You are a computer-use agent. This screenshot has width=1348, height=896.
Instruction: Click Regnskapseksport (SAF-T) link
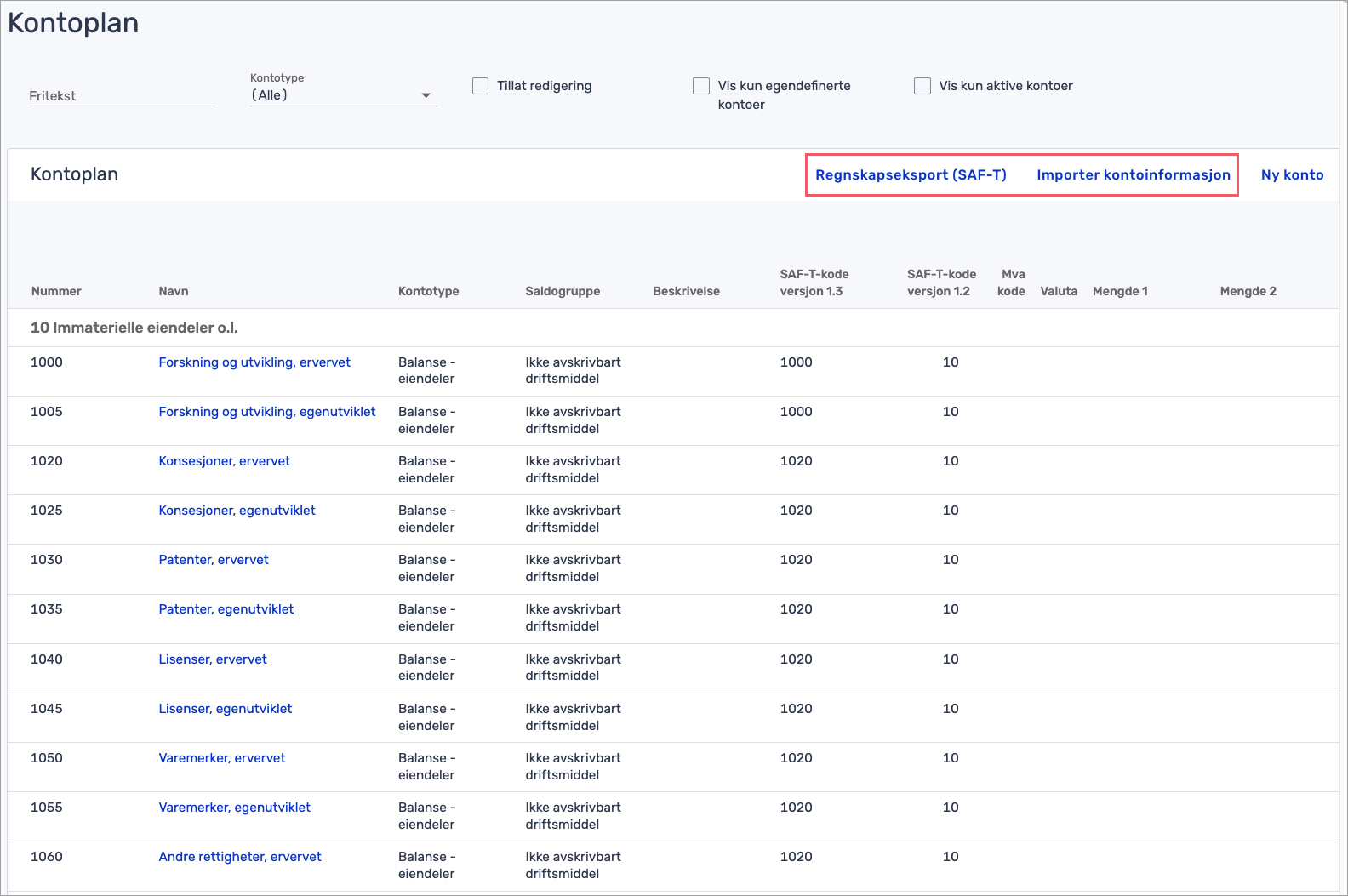[911, 174]
